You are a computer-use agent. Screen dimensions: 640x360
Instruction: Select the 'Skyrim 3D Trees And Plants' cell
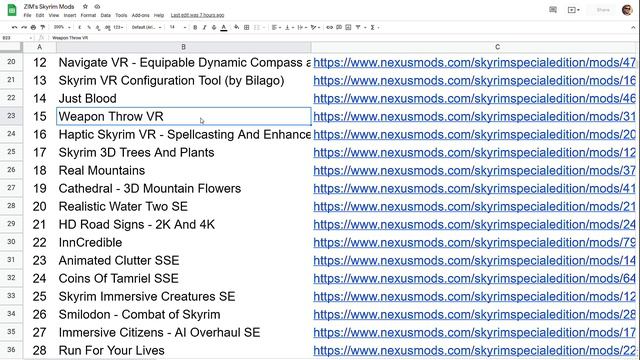click(184, 152)
